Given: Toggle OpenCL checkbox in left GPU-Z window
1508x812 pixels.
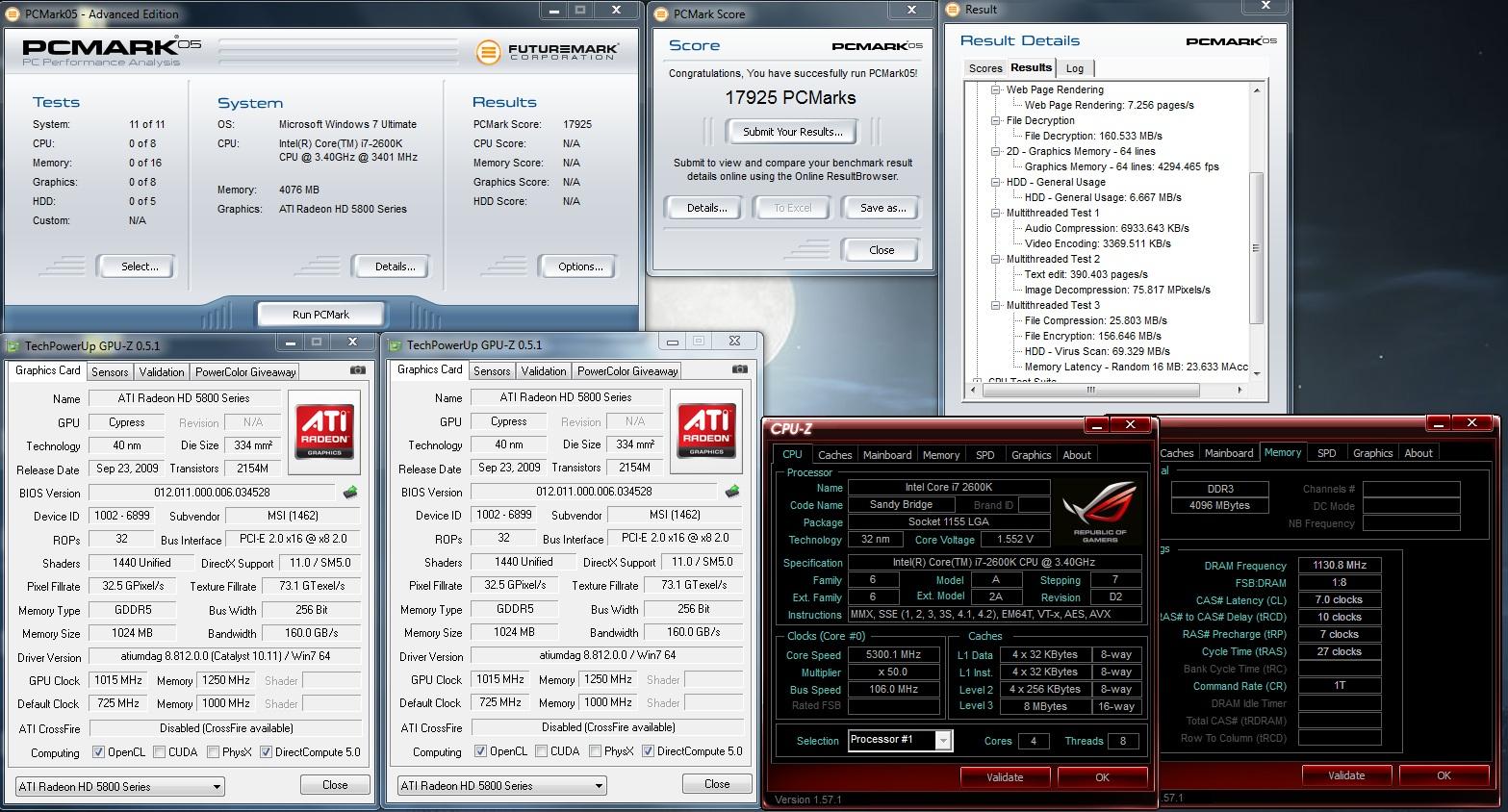Looking at the screenshot, I should point(98,752).
